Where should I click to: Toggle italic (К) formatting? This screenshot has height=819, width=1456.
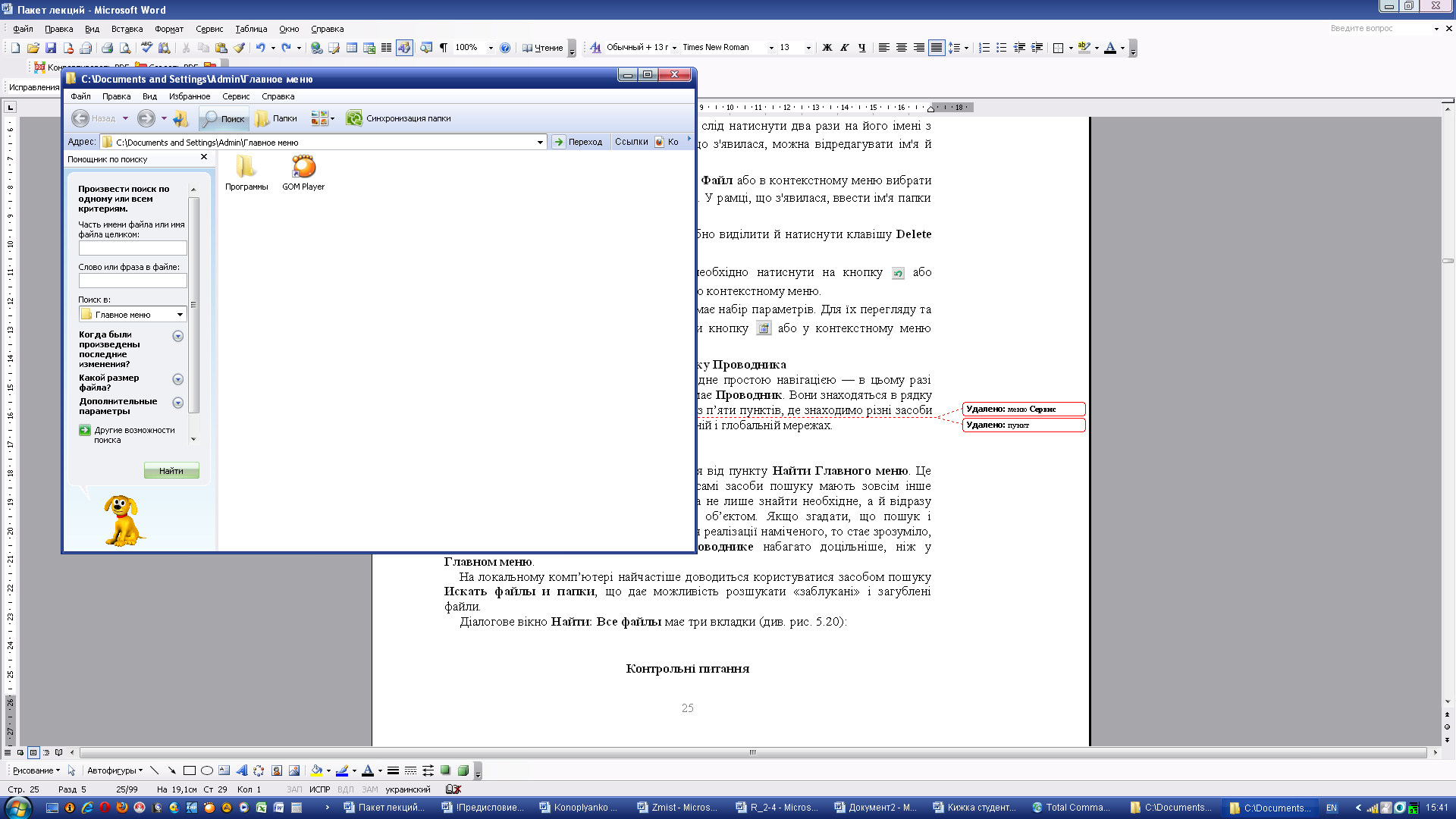[x=844, y=48]
